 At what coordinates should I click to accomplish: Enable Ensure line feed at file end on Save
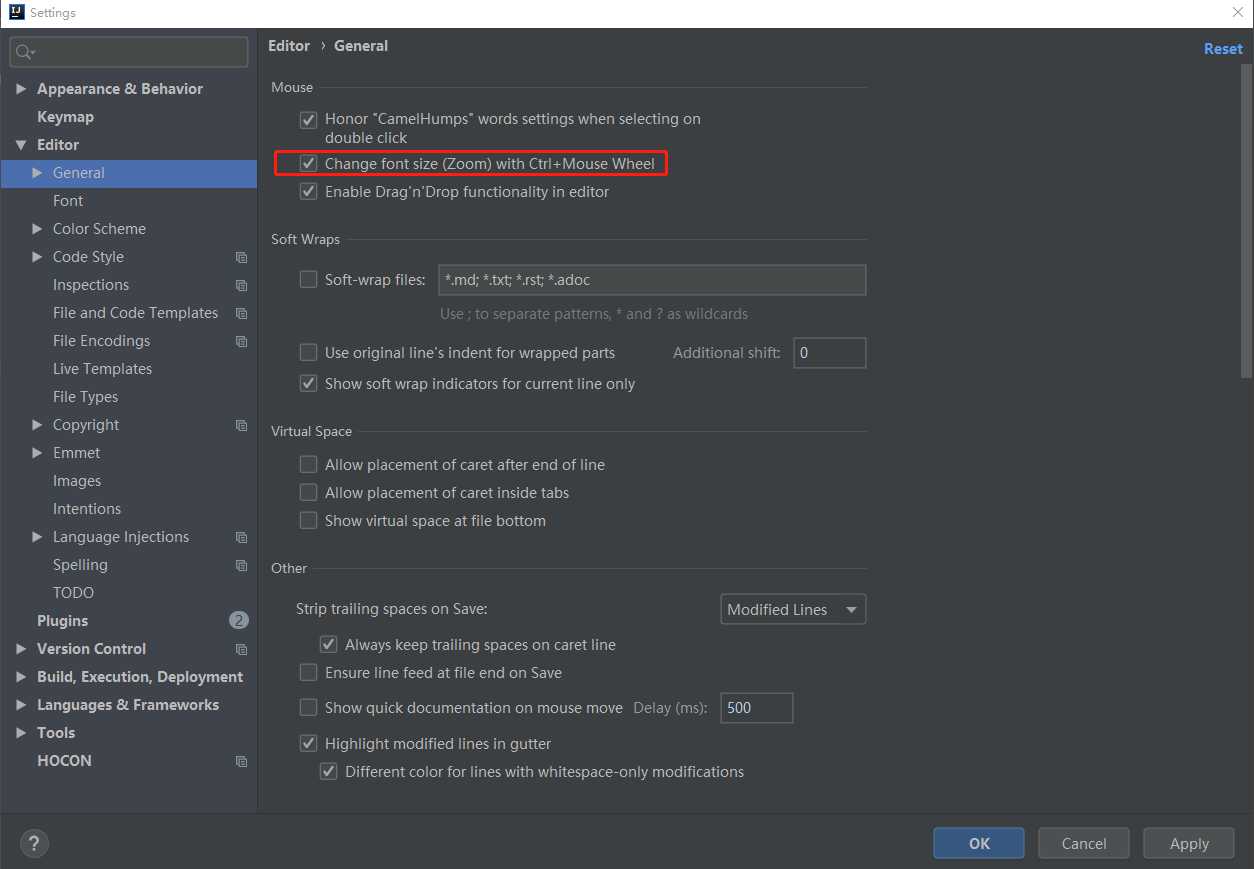(x=308, y=673)
